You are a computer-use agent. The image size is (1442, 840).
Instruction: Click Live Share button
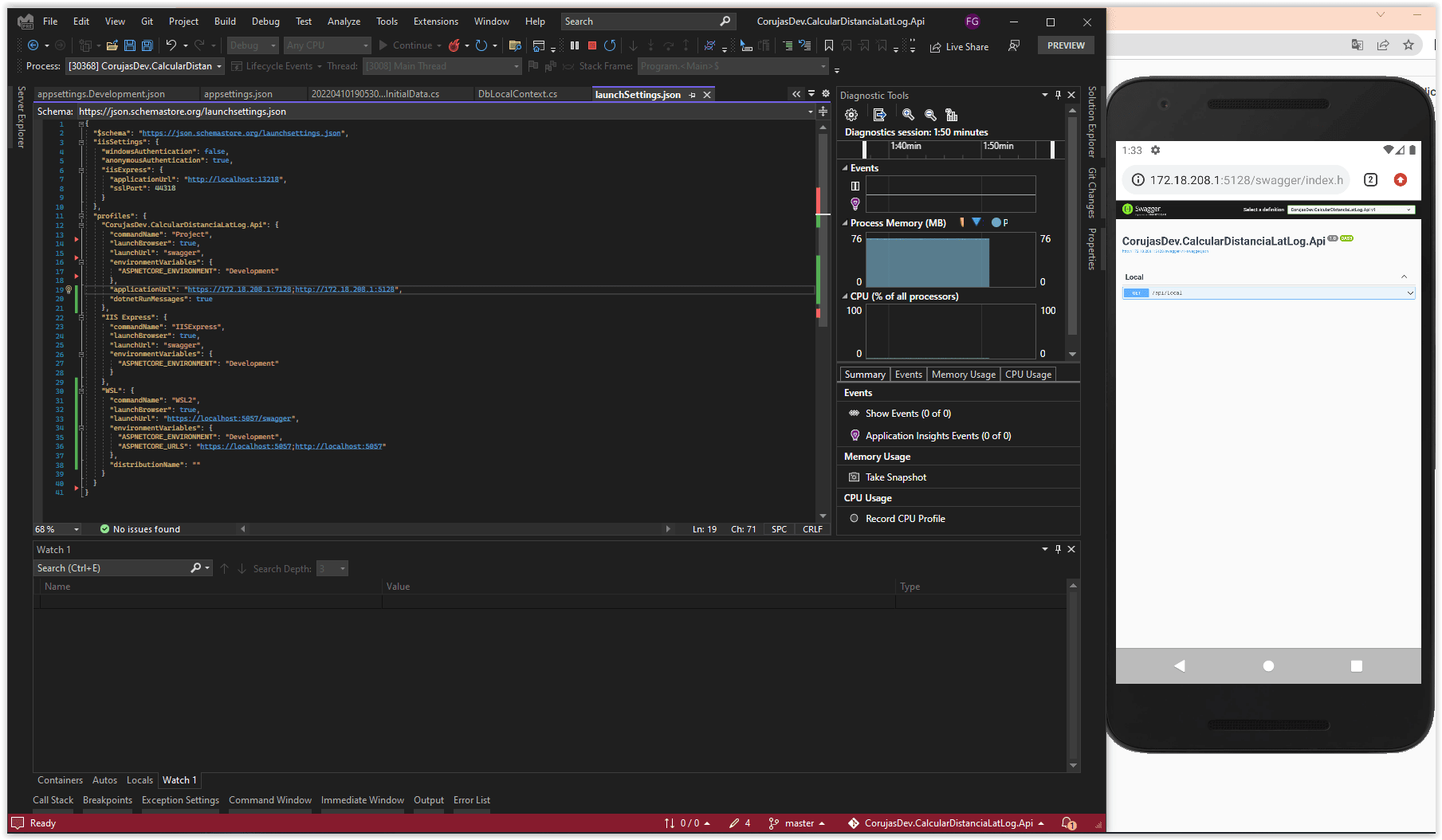[x=959, y=46]
